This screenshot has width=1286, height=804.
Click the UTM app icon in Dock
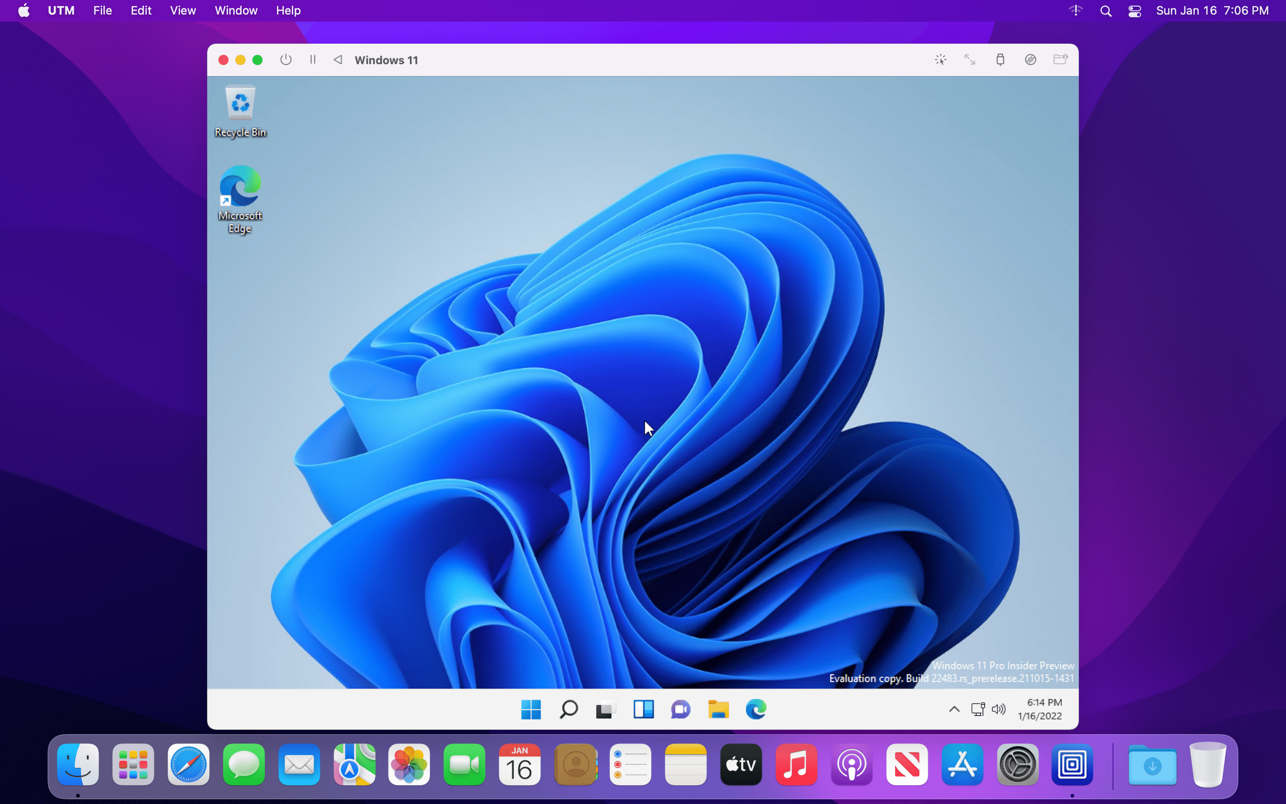pyautogui.click(x=1072, y=765)
